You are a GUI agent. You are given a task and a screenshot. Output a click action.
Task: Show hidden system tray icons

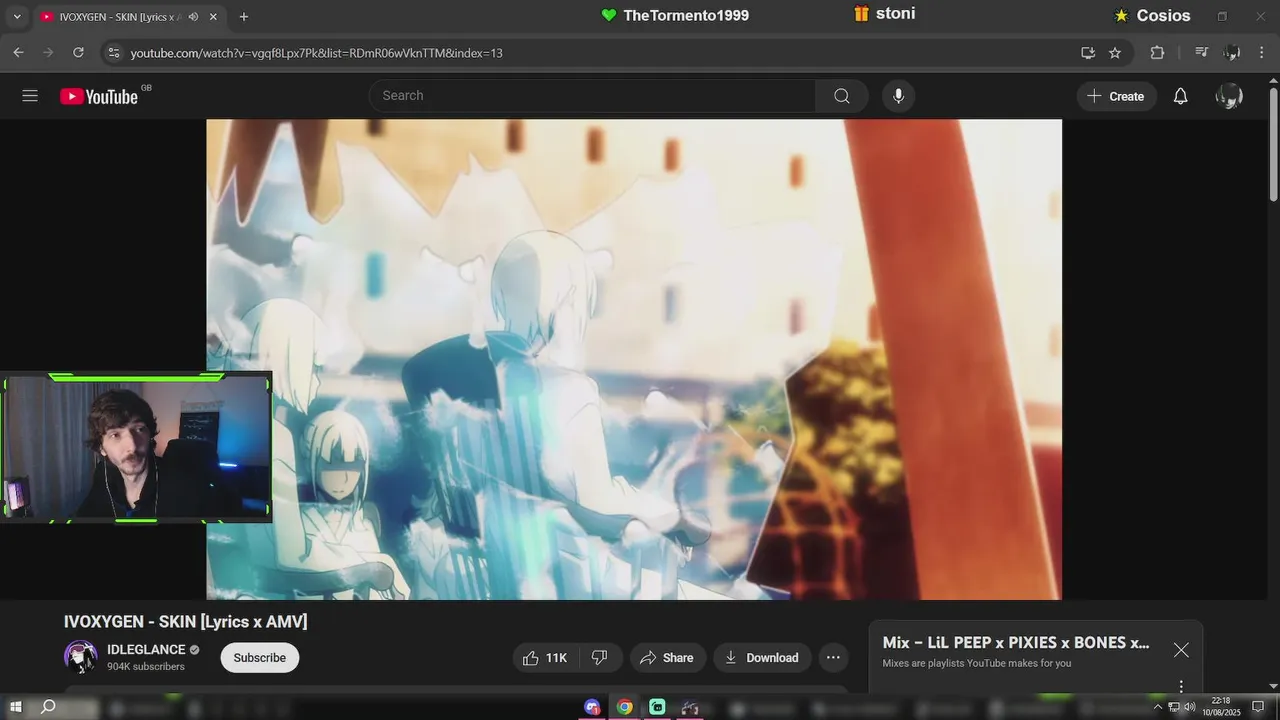1158,707
